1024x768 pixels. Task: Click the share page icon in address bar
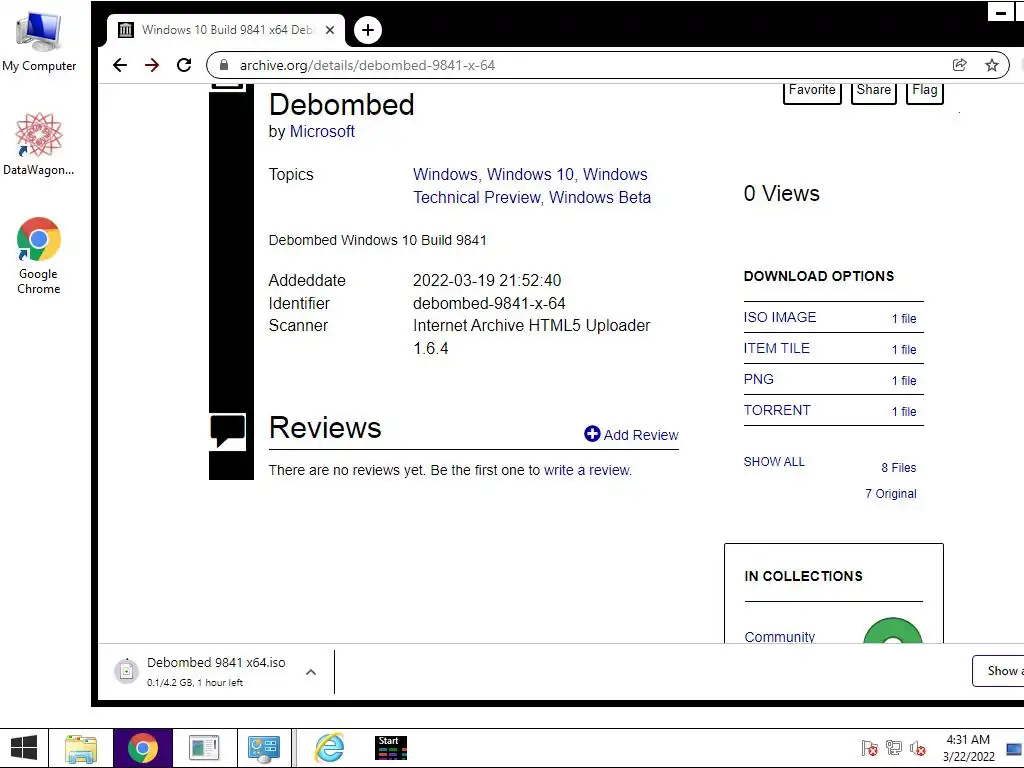click(959, 65)
